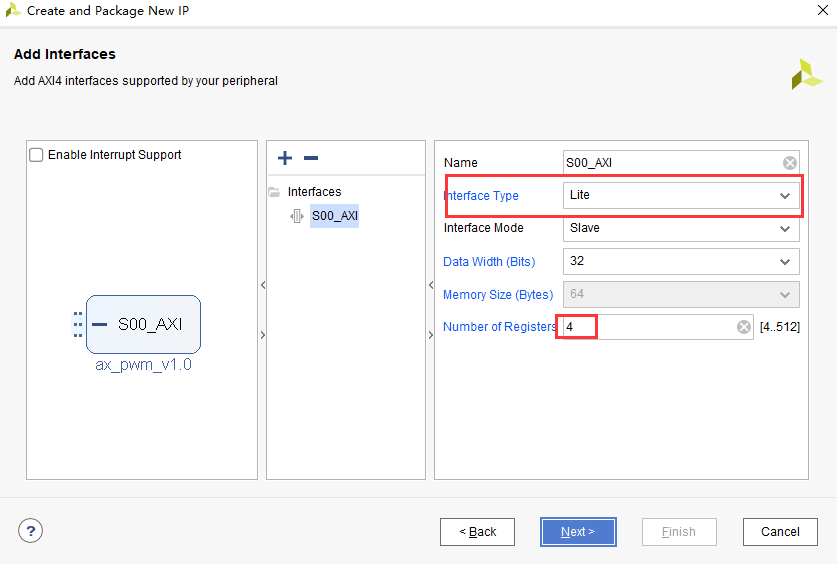This screenshot has width=837, height=564.
Task: Collapse the left panel using its left arrow
Action: pyautogui.click(x=263, y=285)
